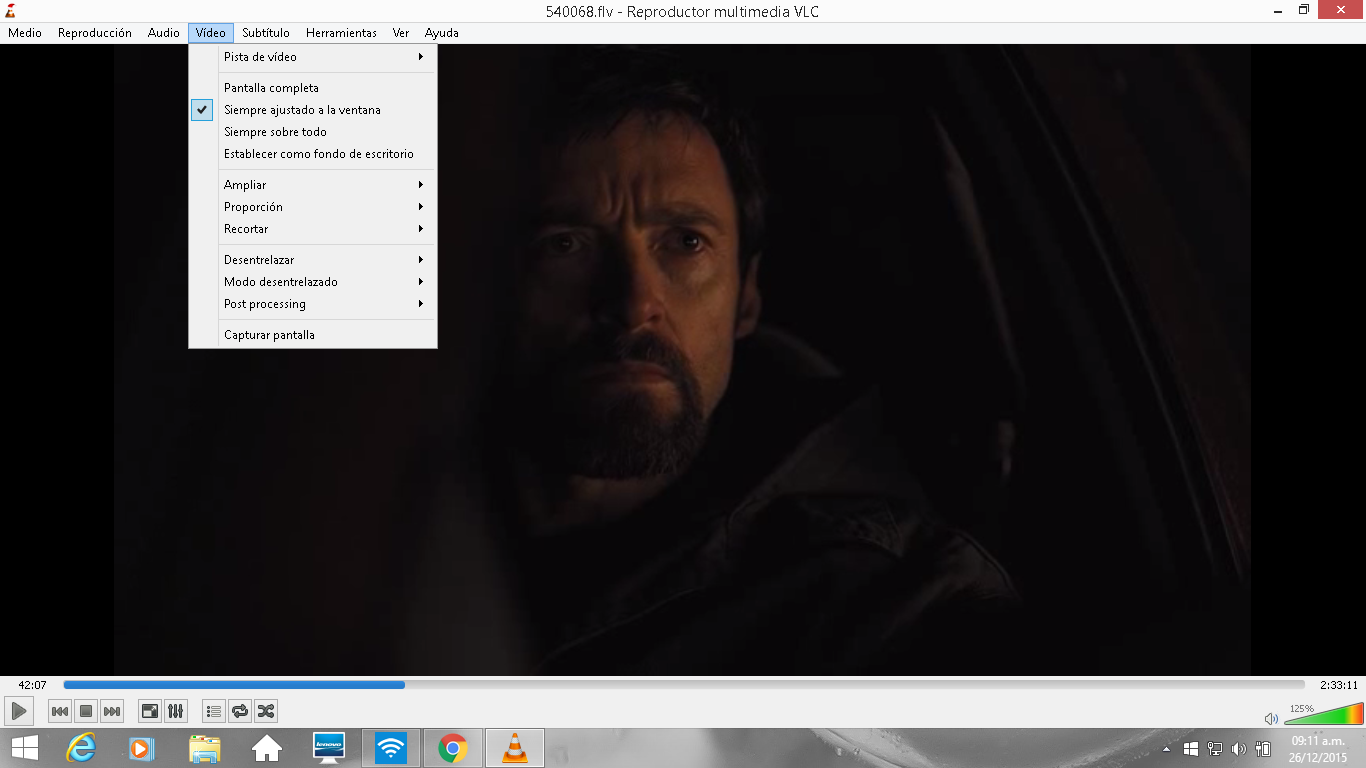Expand the Ampliar submenu

[x=313, y=185]
